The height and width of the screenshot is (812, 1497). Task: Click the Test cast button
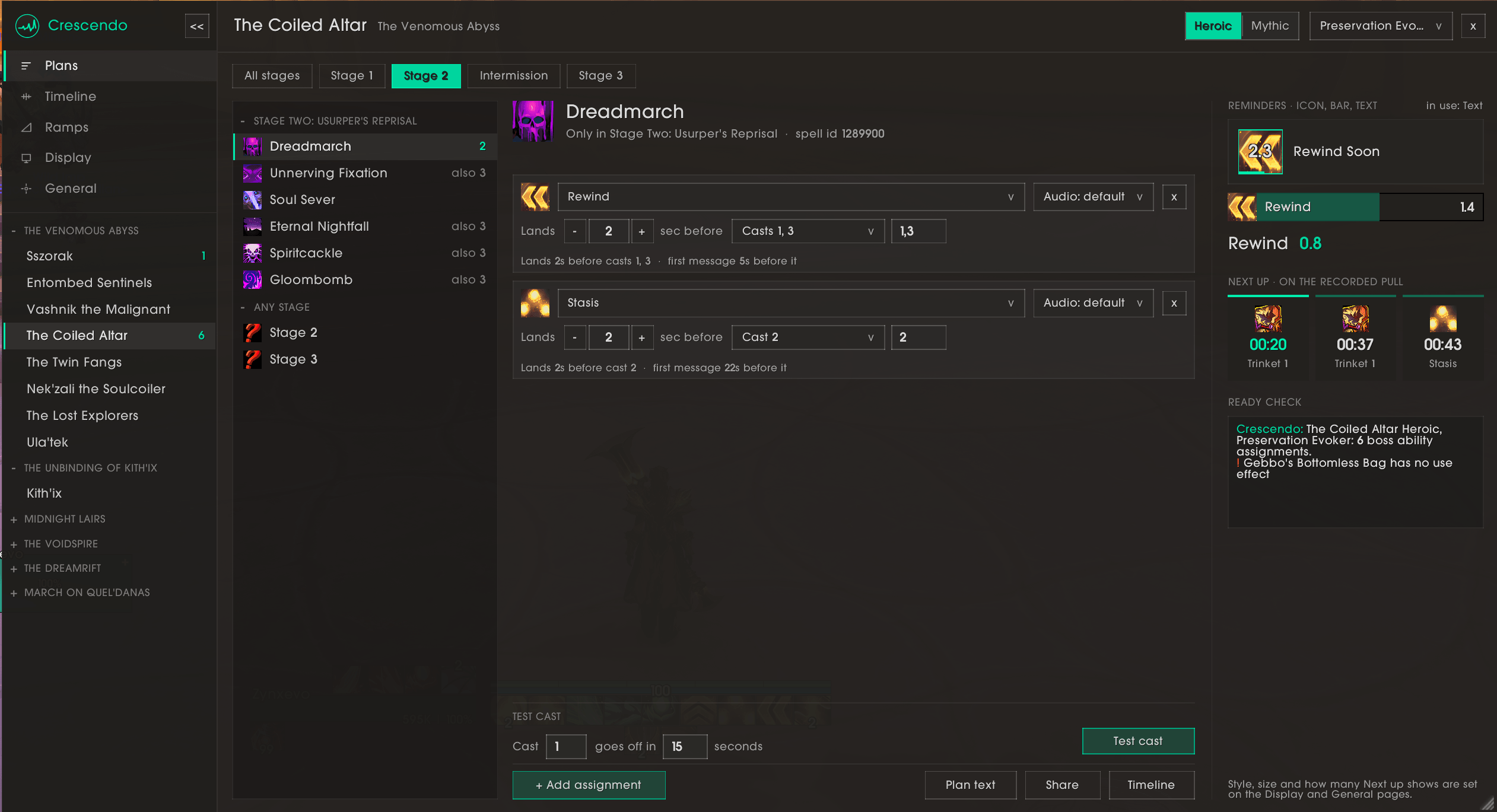pyautogui.click(x=1138, y=741)
